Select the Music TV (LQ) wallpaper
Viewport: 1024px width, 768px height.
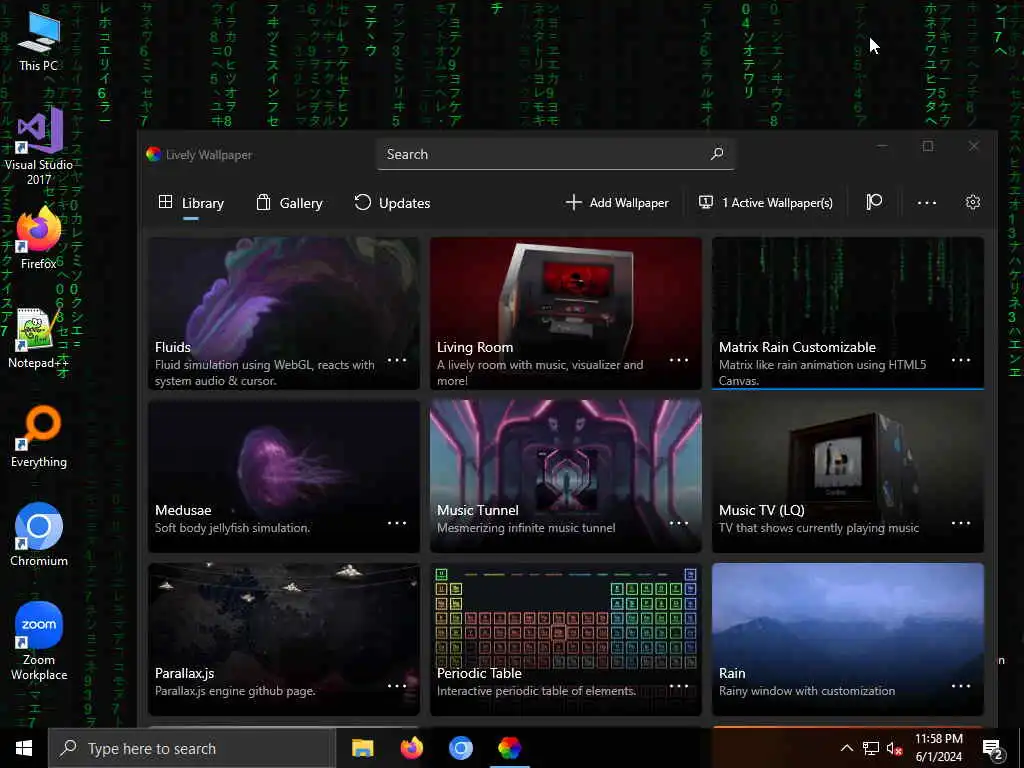[x=848, y=476]
